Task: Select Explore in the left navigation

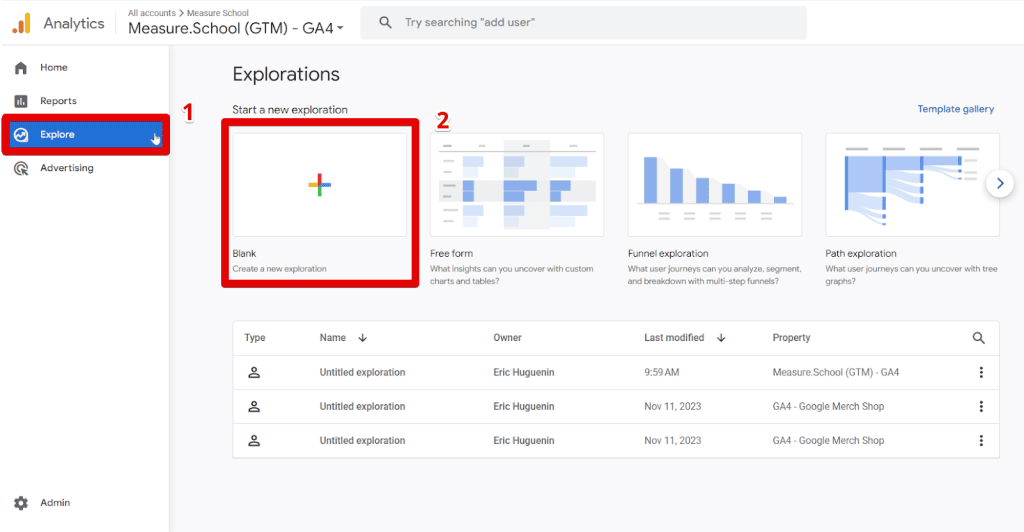Action: (x=57, y=135)
